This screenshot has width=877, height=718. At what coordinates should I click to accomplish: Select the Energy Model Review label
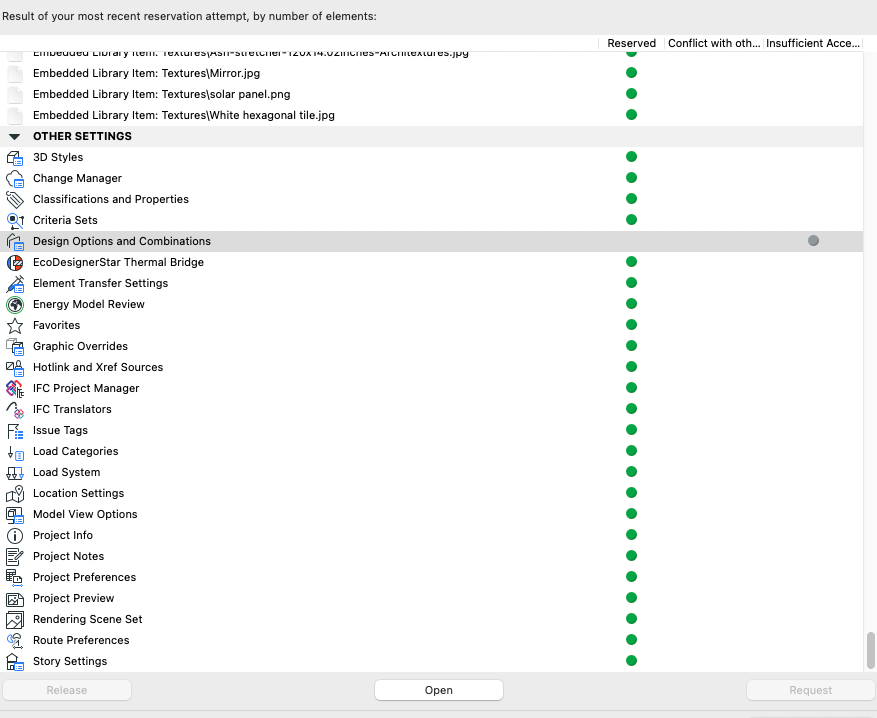89,304
